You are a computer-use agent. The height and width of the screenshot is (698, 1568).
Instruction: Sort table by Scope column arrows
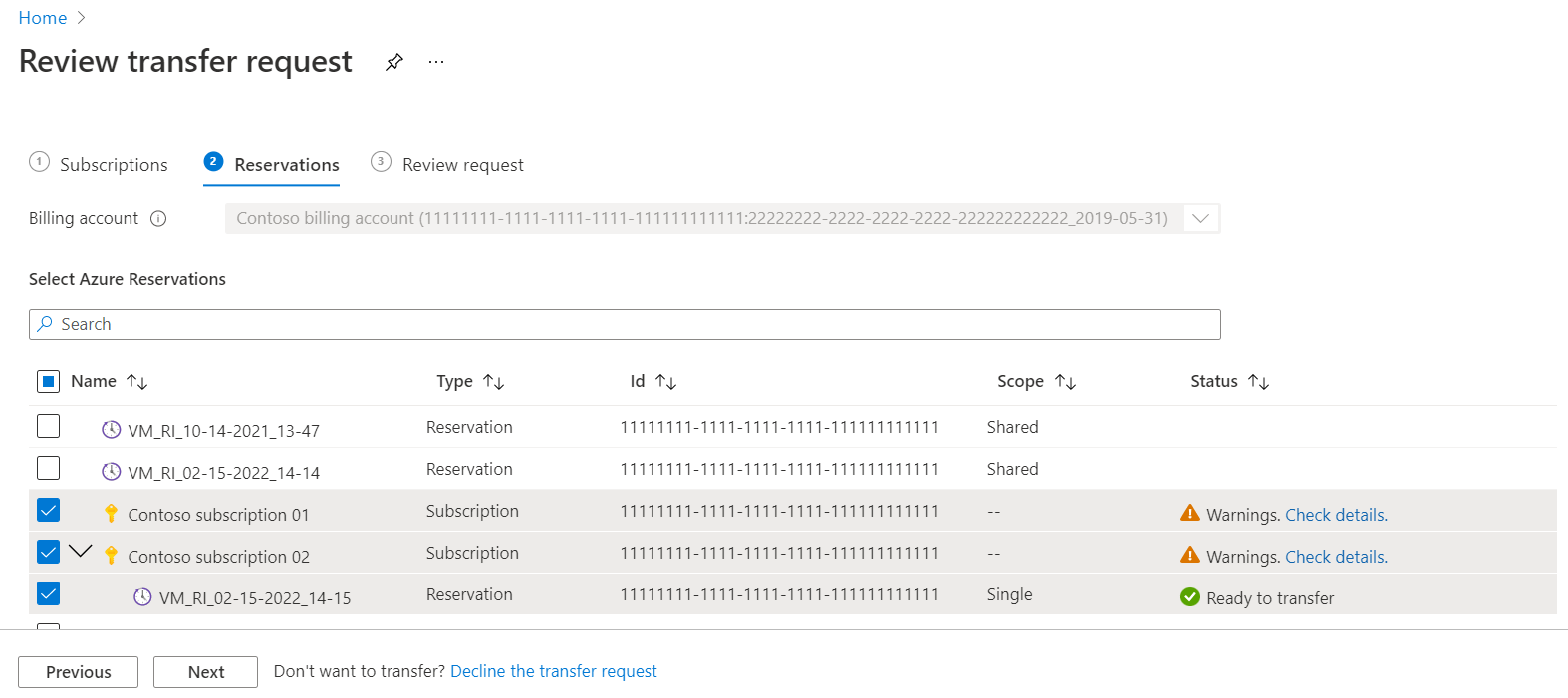(1066, 382)
